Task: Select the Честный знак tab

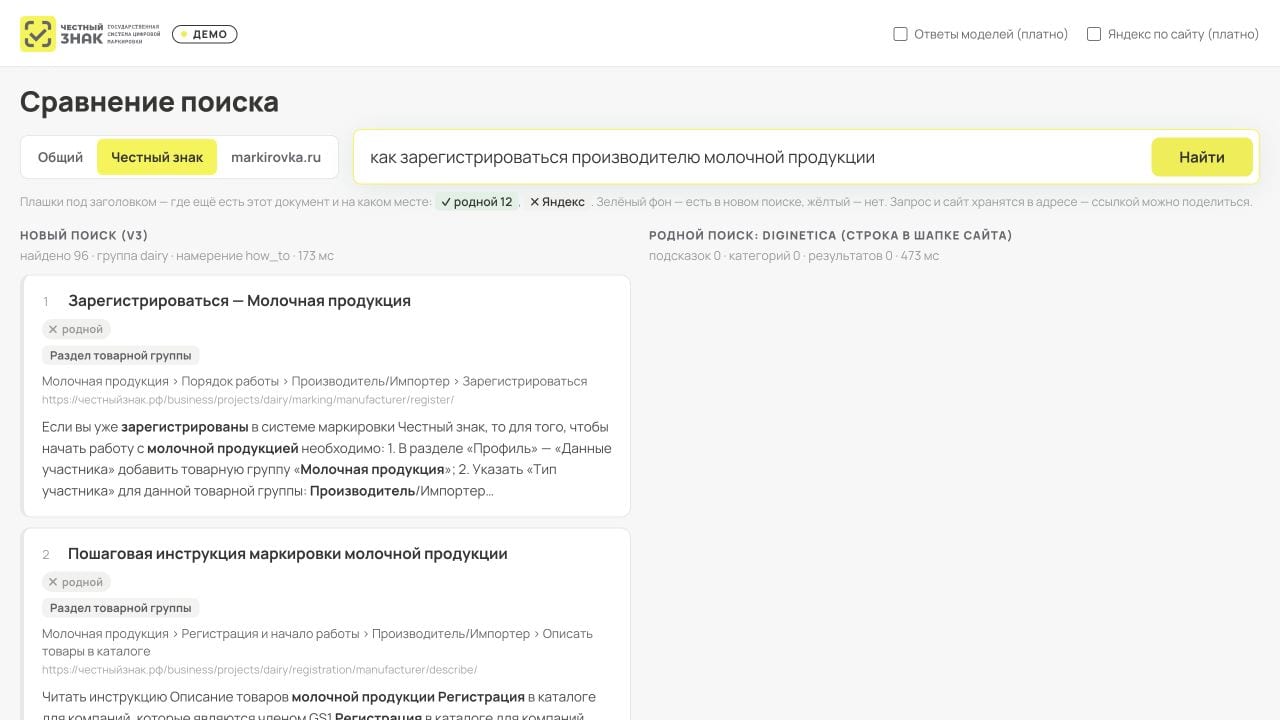Action: [x=157, y=157]
